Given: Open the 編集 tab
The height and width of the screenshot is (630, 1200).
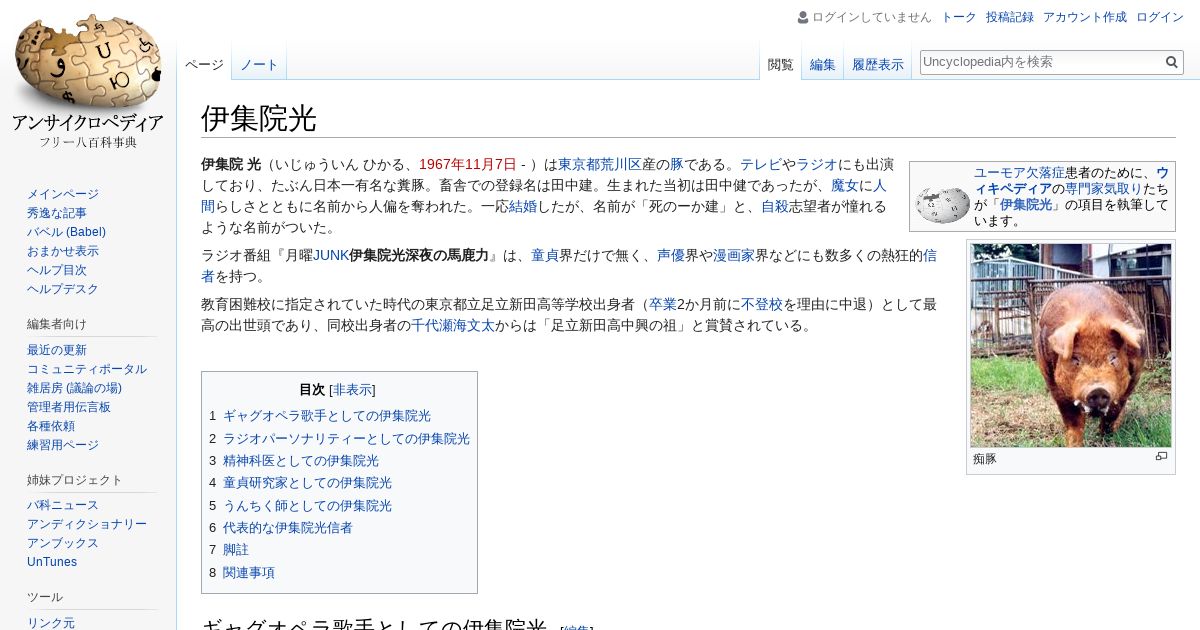Looking at the screenshot, I should click(x=823, y=65).
